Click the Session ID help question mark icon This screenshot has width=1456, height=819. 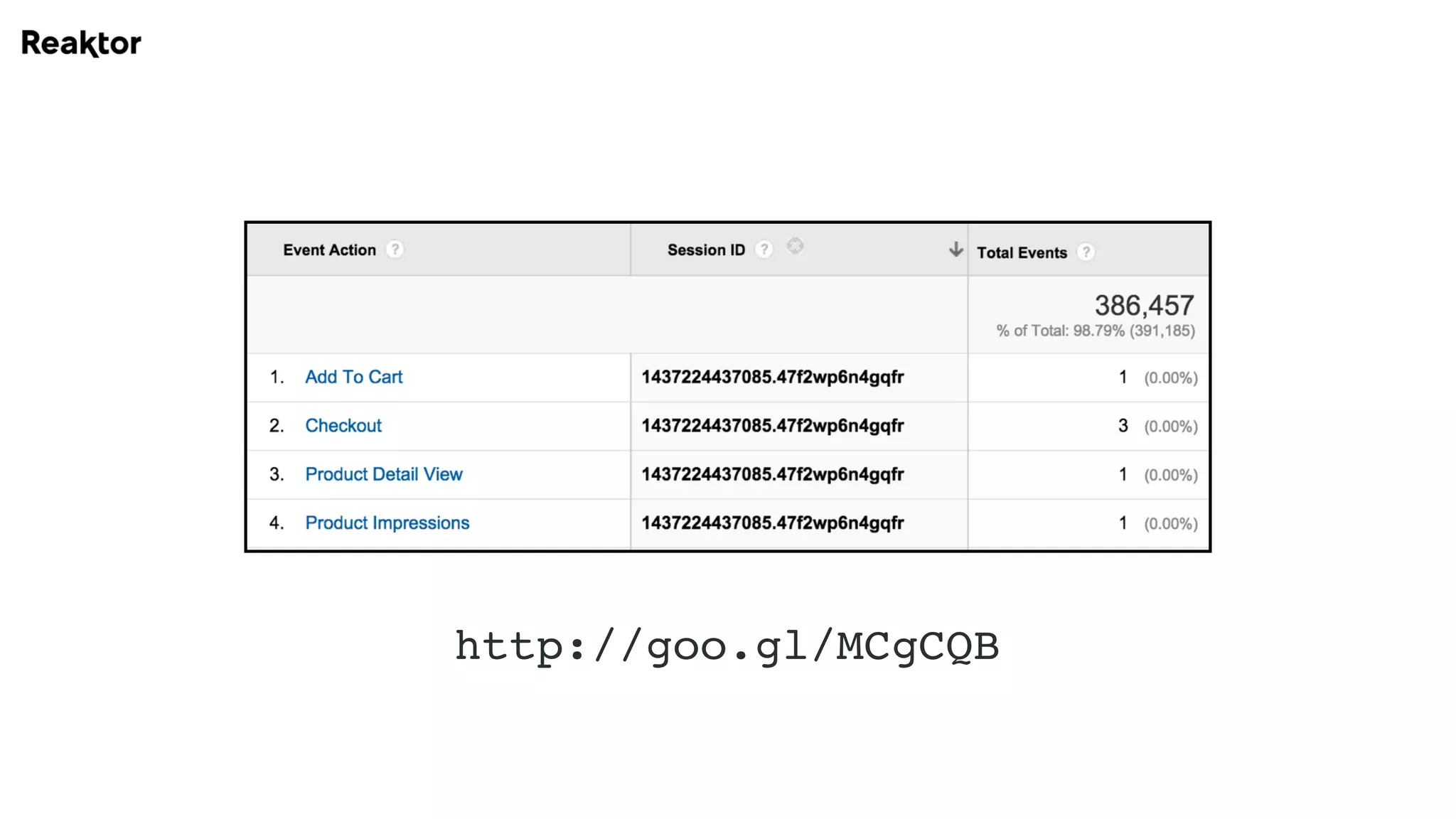pos(764,250)
